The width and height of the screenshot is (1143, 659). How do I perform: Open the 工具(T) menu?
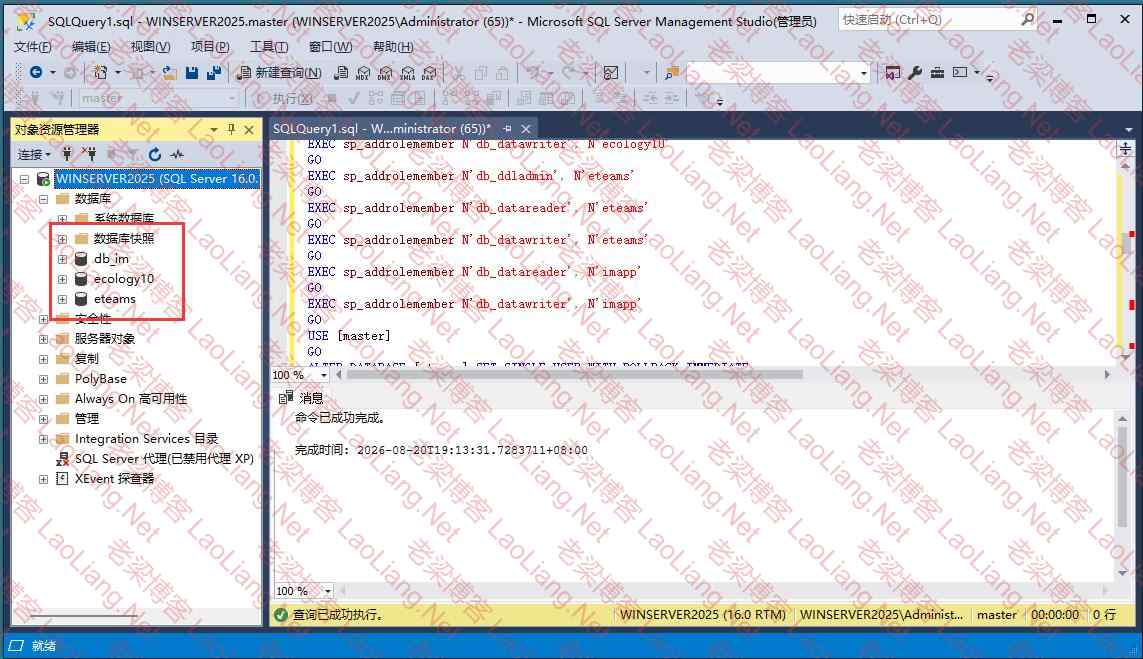click(269, 47)
